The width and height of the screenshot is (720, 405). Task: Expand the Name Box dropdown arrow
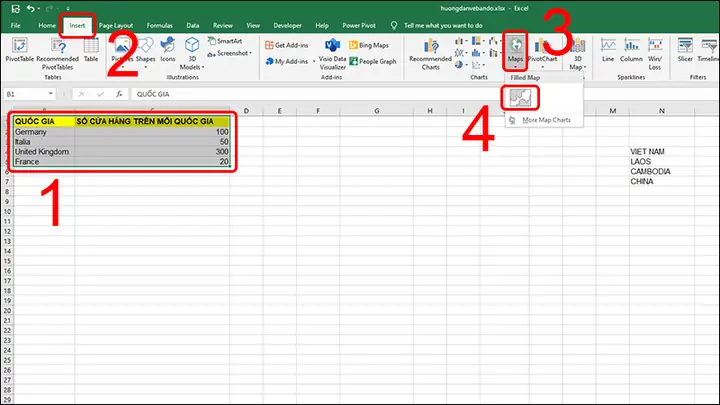coord(51,94)
